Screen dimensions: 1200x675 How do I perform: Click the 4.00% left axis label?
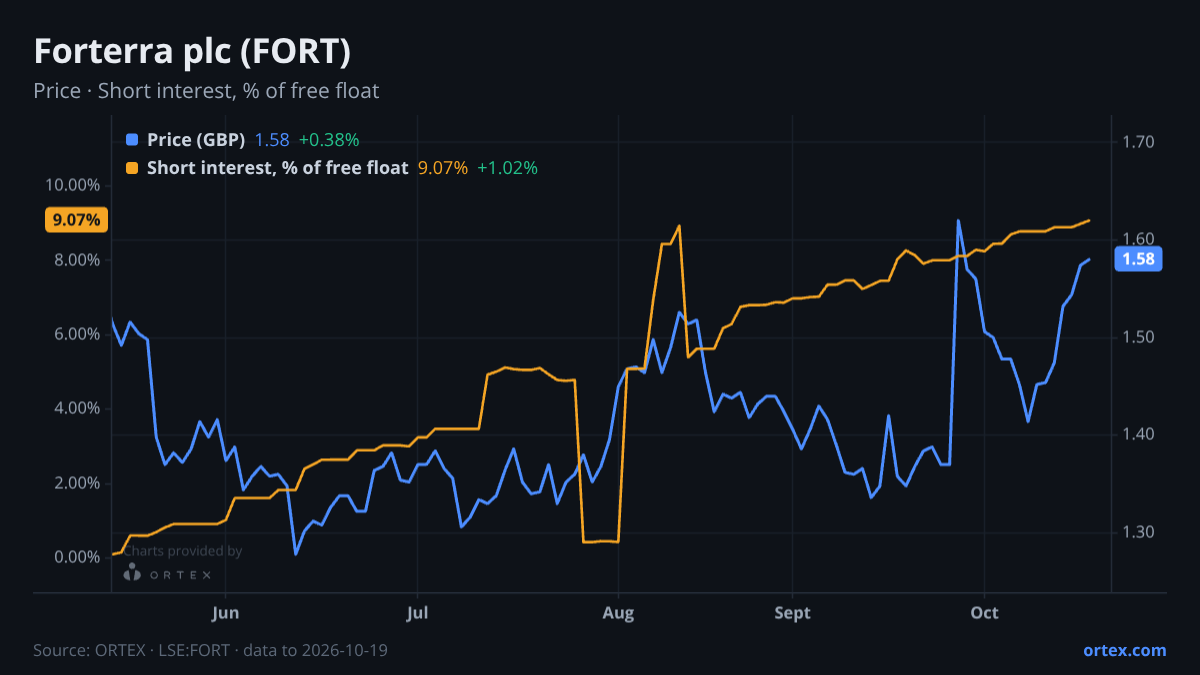[75, 408]
